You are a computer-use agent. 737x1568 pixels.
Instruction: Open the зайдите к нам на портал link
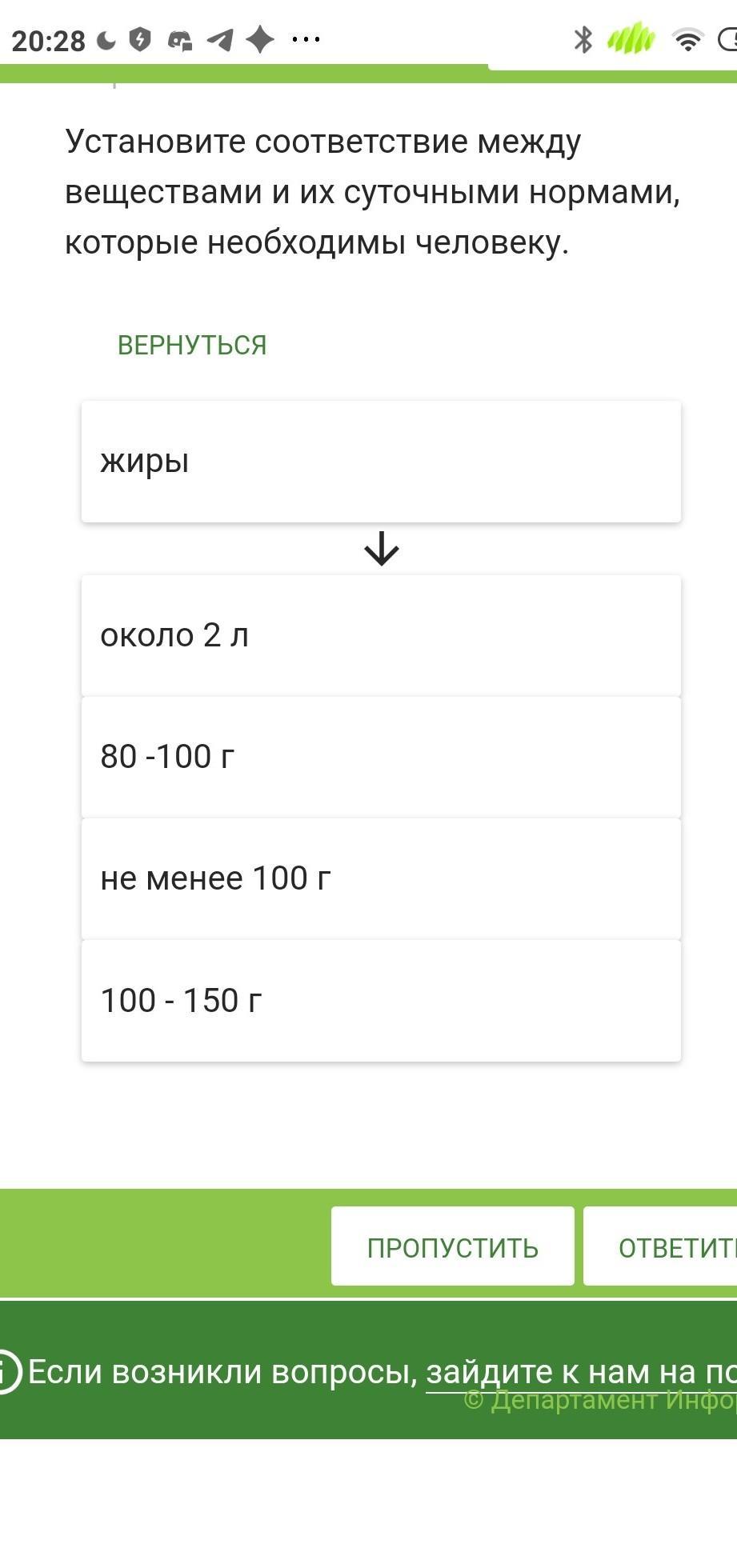click(x=580, y=1372)
